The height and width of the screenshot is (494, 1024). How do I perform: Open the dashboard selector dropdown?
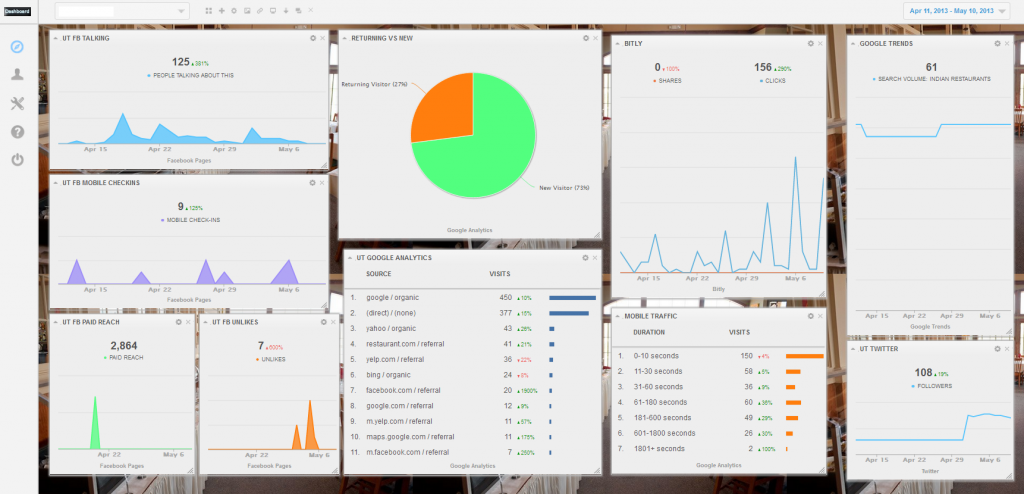[x=121, y=11]
